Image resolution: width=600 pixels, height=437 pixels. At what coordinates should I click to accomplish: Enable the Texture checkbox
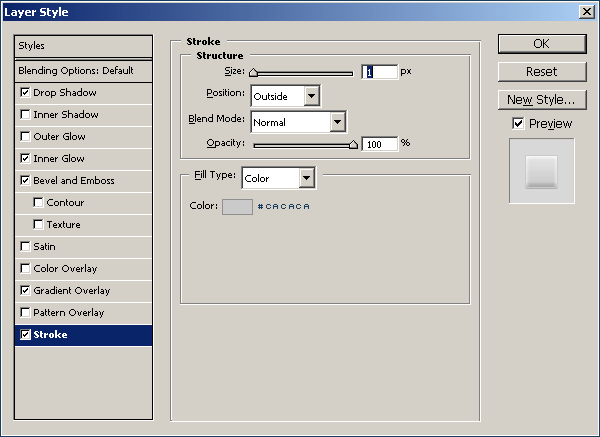[38, 225]
